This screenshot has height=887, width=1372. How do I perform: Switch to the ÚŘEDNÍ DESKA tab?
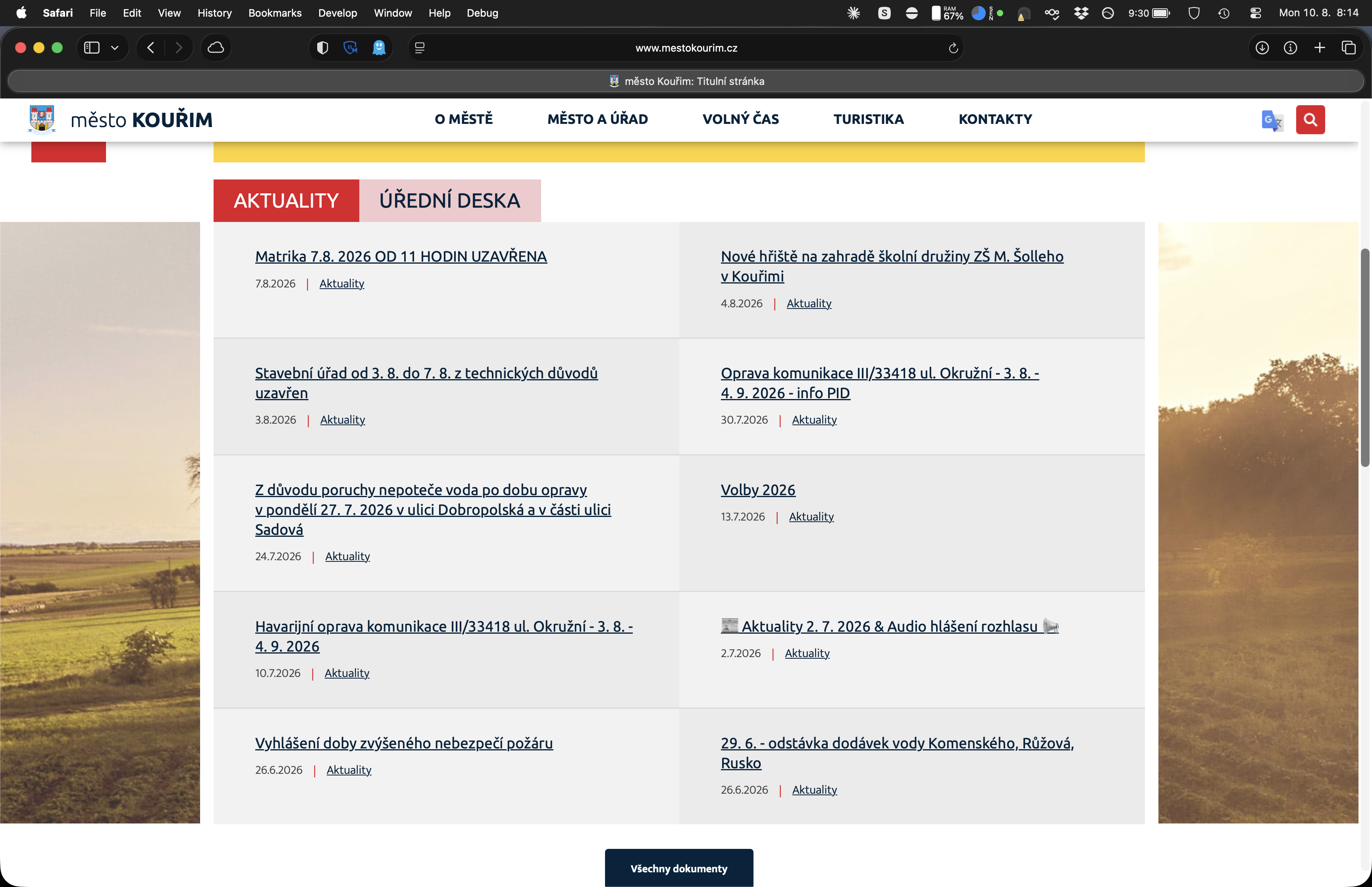click(450, 201)
